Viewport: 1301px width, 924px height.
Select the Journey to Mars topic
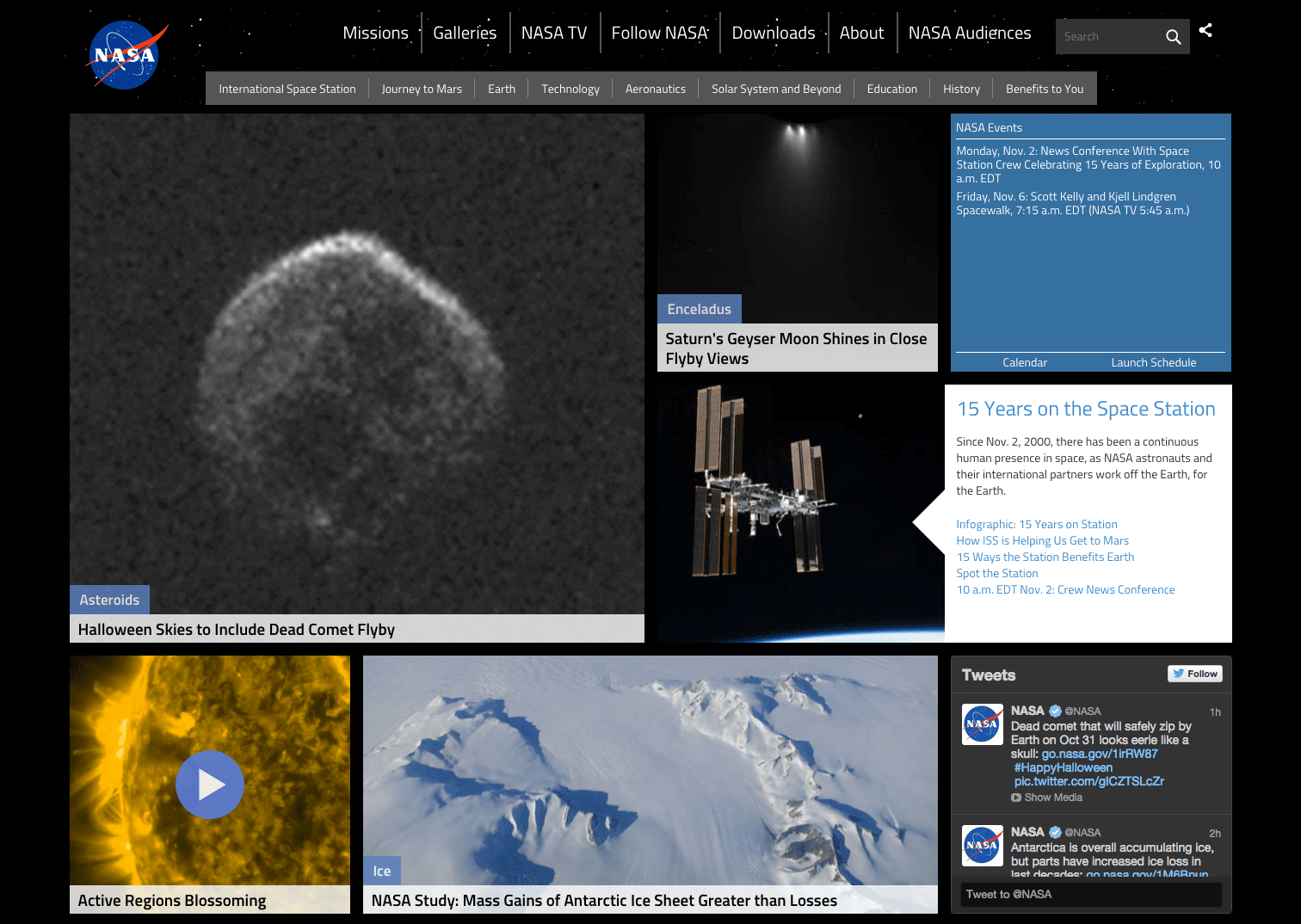pyautogui.click(x=422, y=89)
